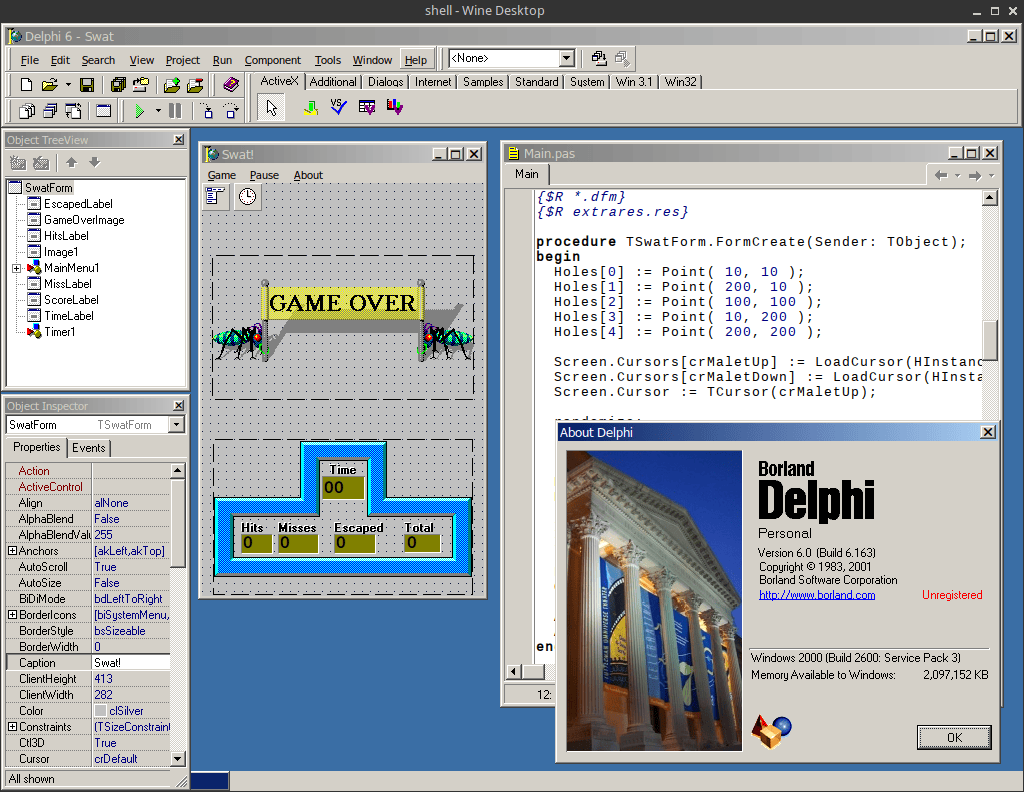Screen dimensions: 1024x792
Task: Click the Help book toolbar icon
Action: tap(231, 85)
